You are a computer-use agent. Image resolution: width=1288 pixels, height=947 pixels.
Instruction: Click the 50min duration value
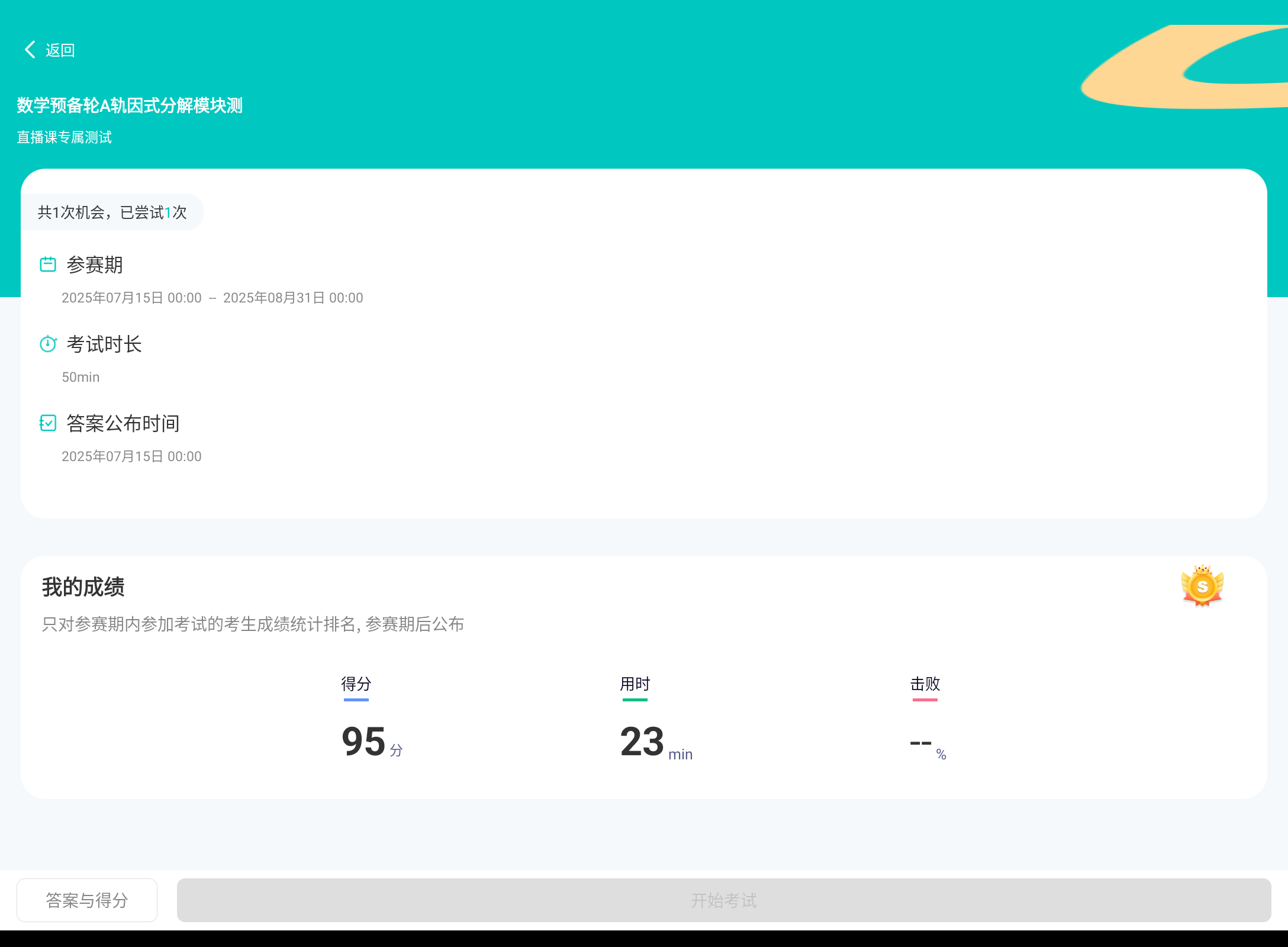pos(80,377)
